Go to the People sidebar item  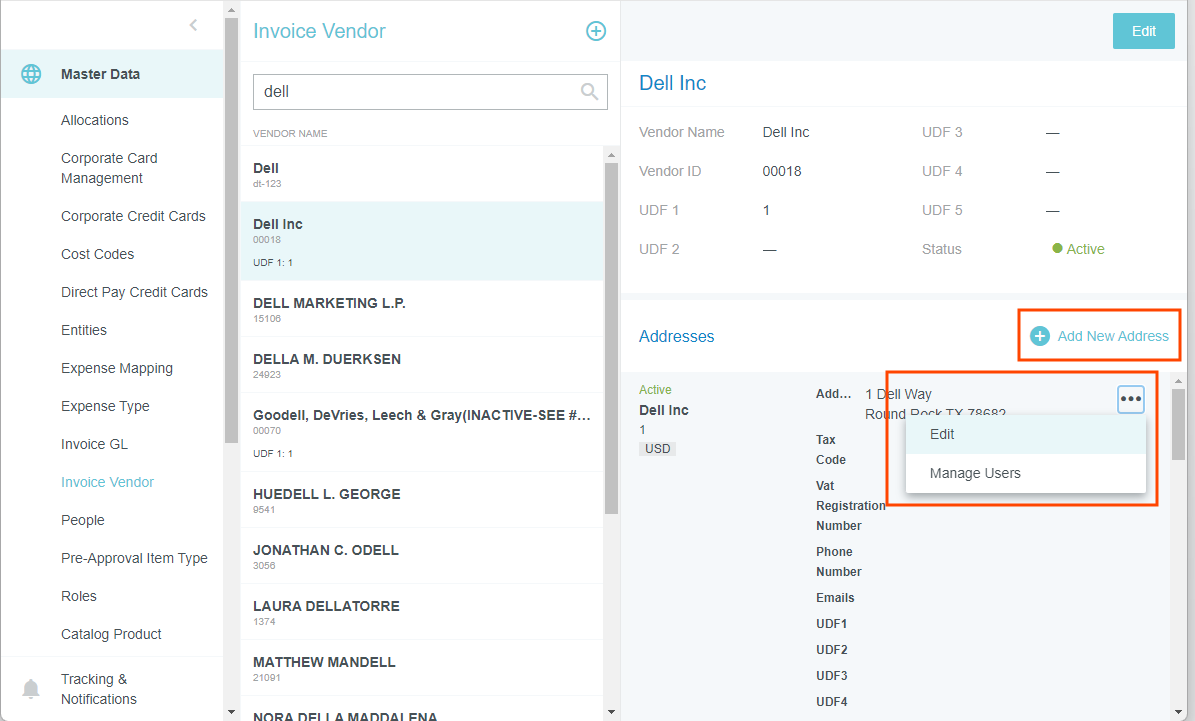(x=83, y=520)
